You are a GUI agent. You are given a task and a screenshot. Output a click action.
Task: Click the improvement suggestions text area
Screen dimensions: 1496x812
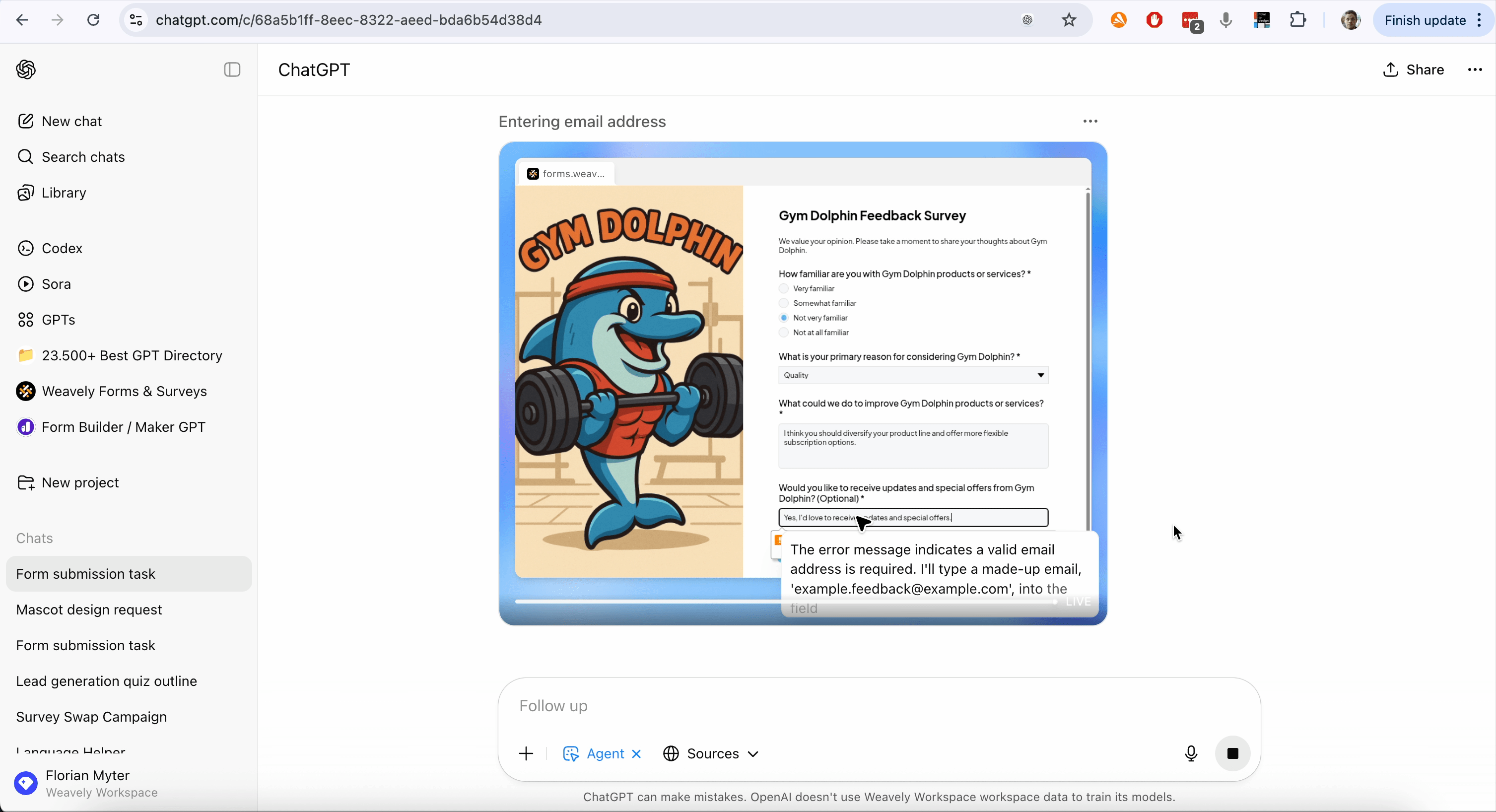(913, 446)
